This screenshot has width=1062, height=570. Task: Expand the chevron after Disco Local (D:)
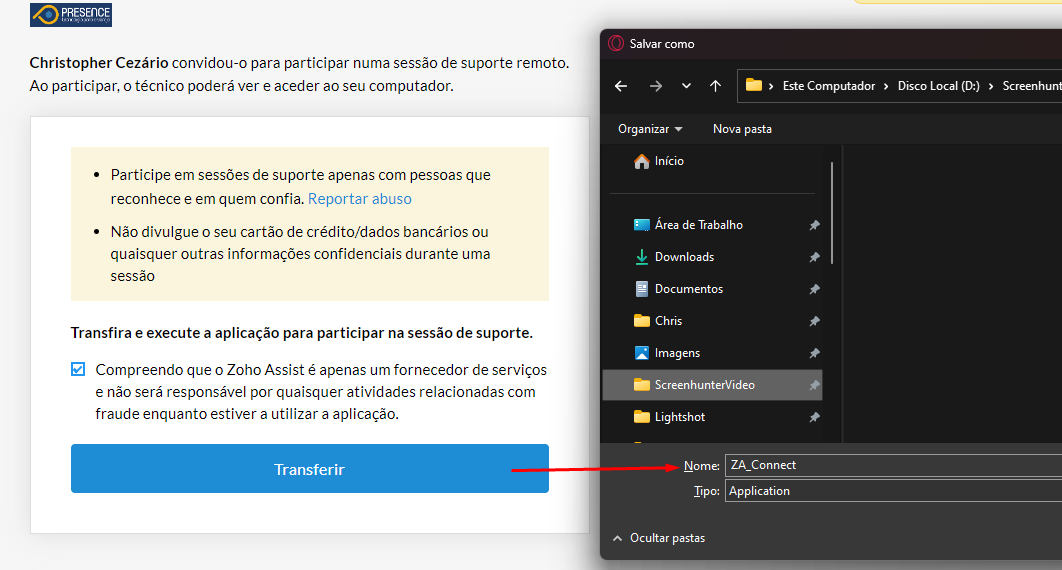click(x=991, y=86)
